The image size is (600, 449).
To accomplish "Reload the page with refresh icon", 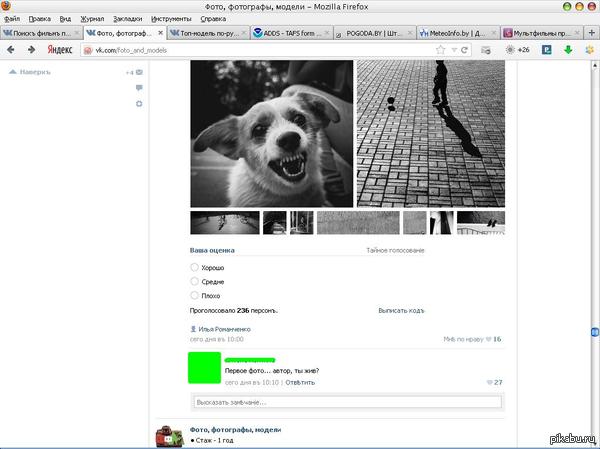I will coord(465,50).
